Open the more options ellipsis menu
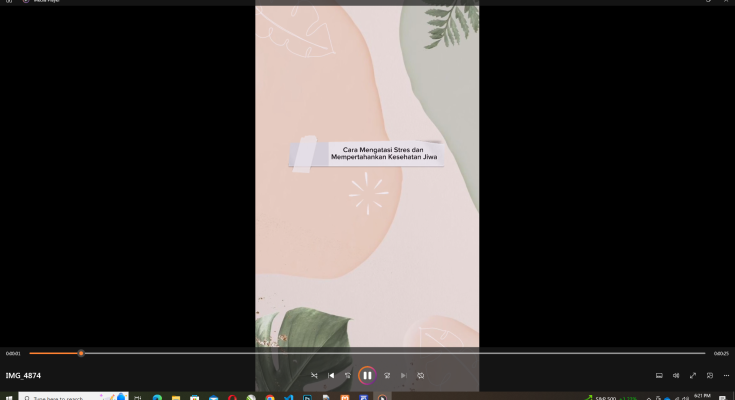This screenshot has height=400, width=735. point(727,376)
